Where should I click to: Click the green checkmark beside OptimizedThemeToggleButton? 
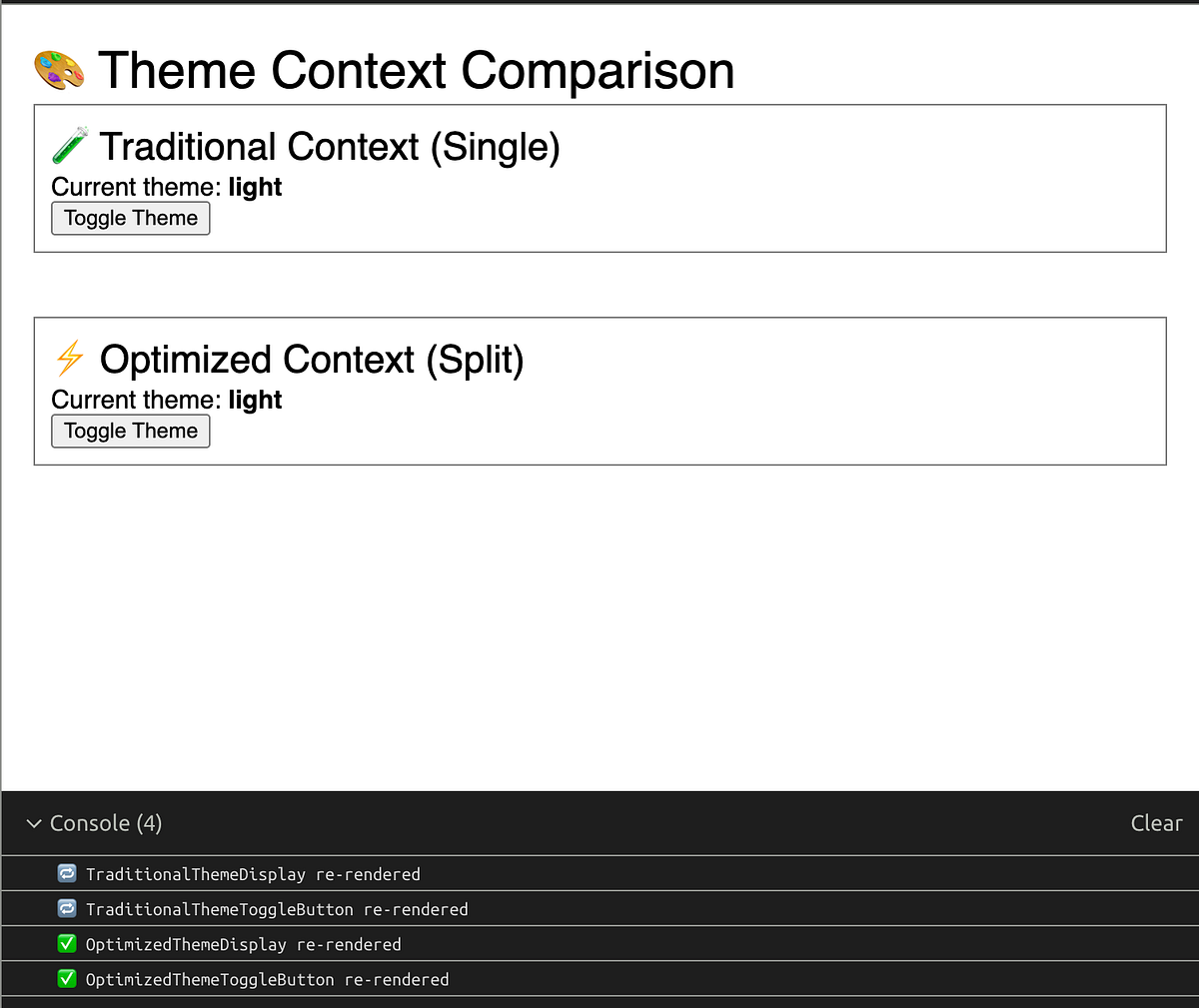click(66, 978)
